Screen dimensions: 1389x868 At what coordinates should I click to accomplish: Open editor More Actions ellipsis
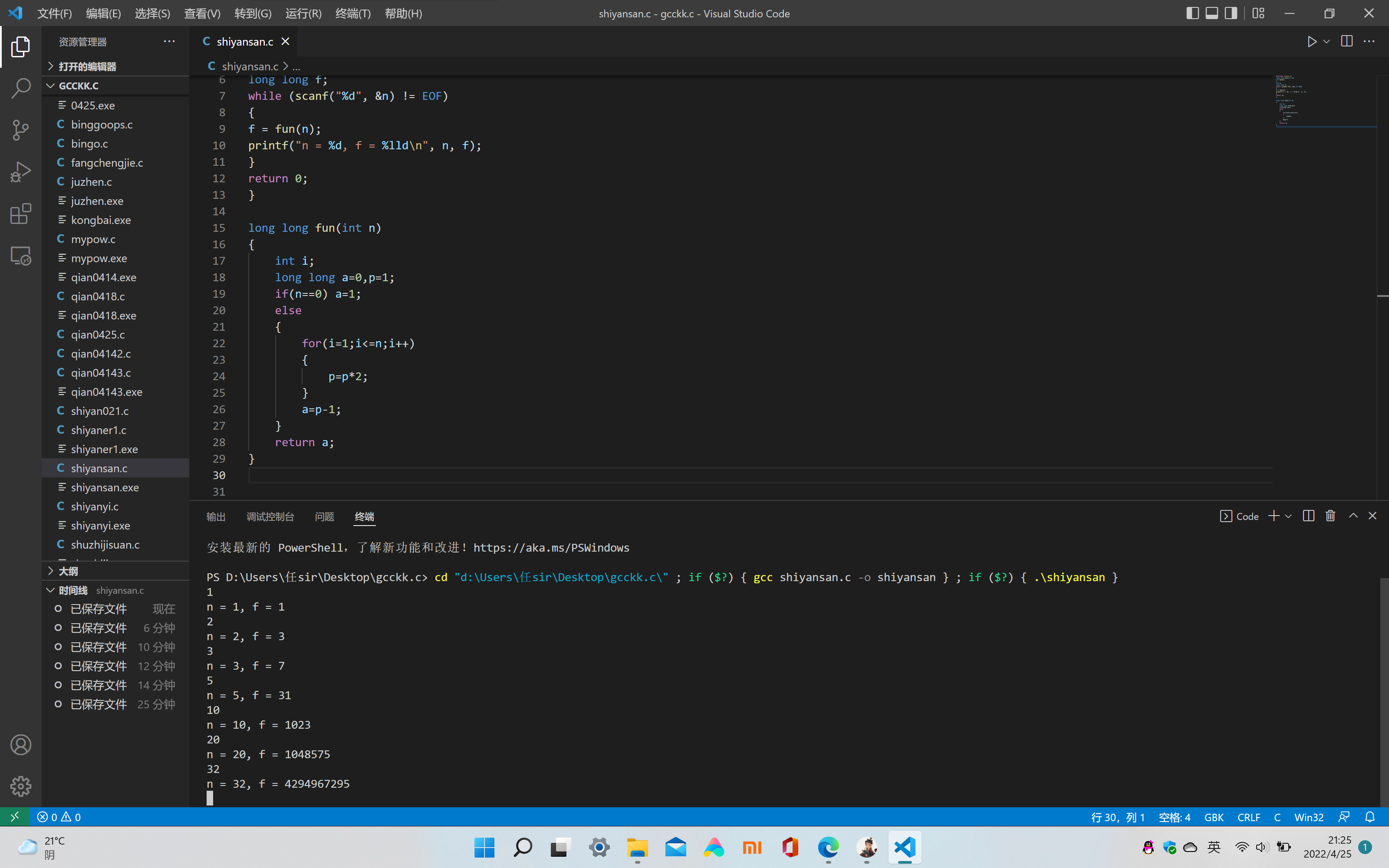1369,41
